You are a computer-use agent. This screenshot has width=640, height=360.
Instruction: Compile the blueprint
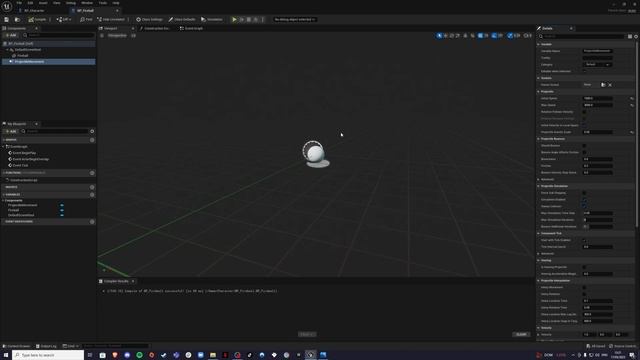coord(38,20)
